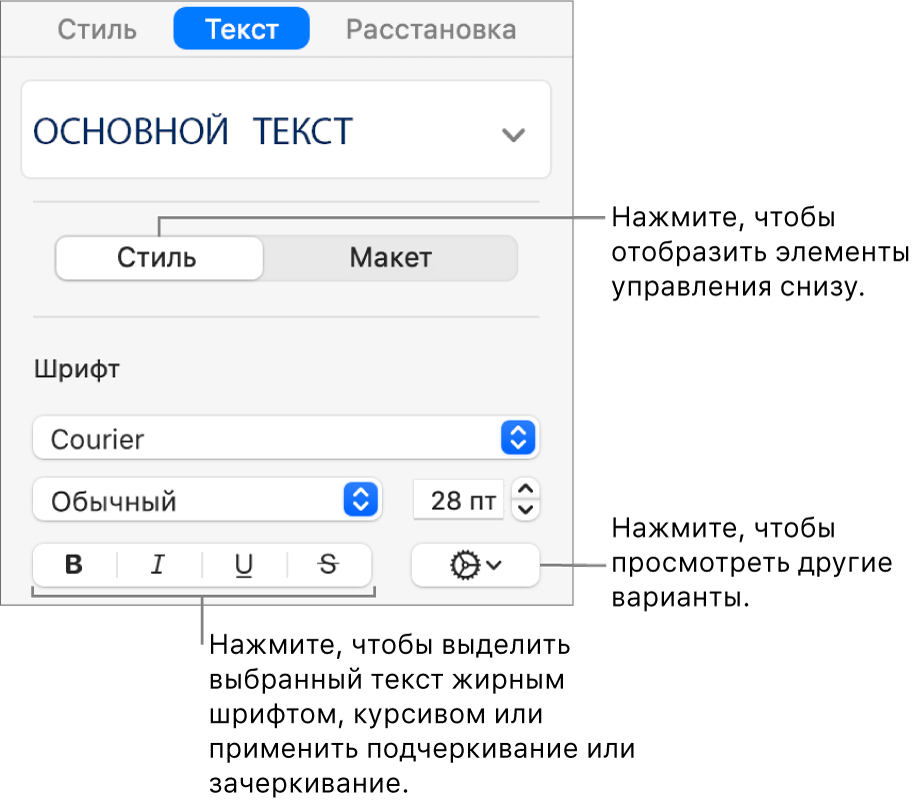This screenshot has height=806, width=923.
Task: Select the Текст tab
Action: click(x=241, y=29)
